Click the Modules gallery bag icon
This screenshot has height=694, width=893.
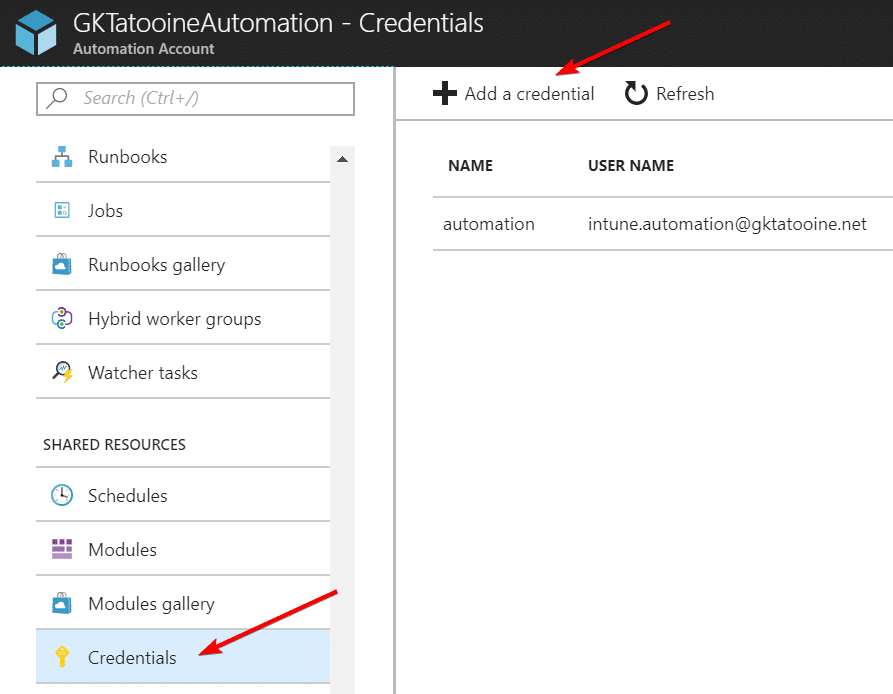point(62,603)
